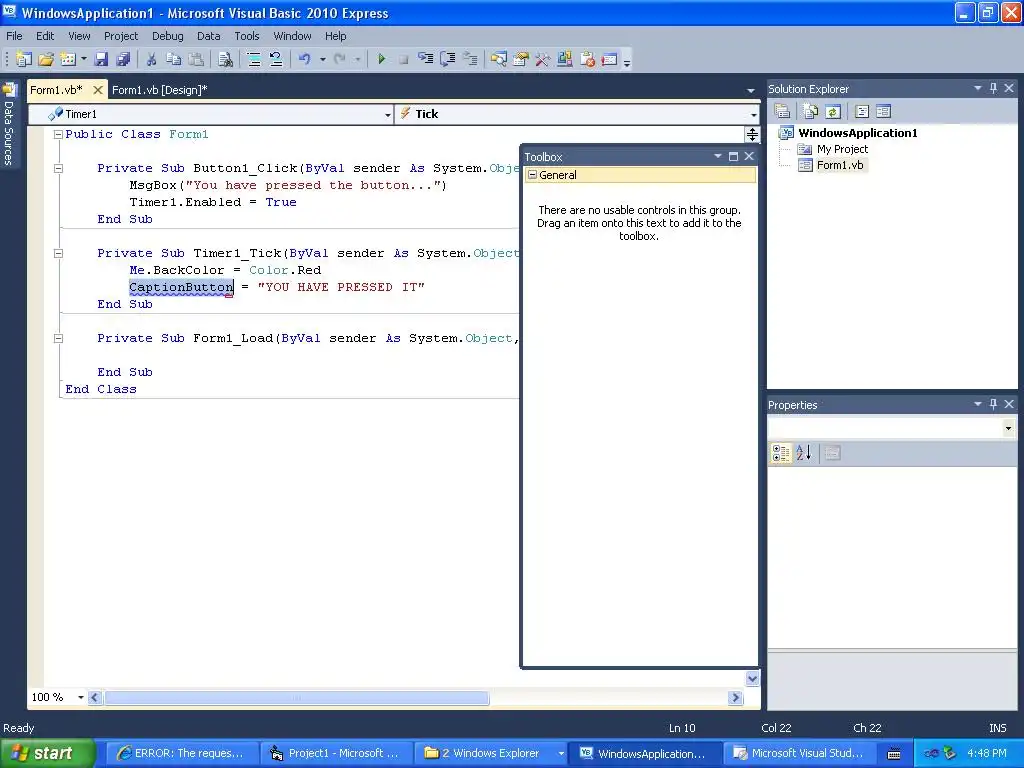This screenshot has height=768, width=1024.
Task: Collapse the Public Class Form1 outline
Action: click(58, 135)
